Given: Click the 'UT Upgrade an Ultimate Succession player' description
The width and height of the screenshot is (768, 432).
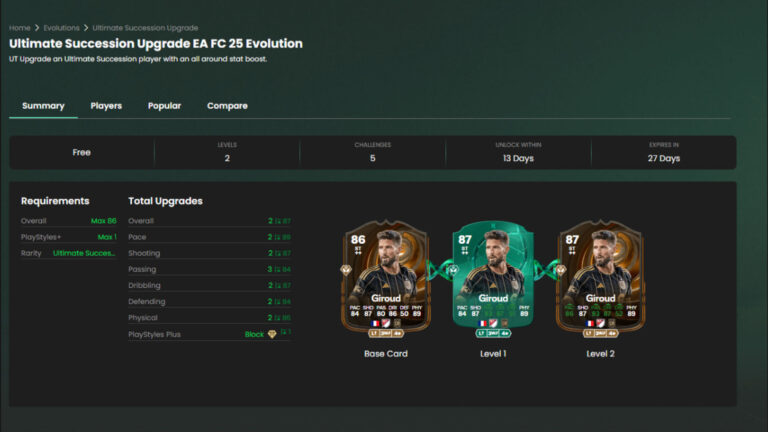Looking at the screenshot, I should pos(138,59).
